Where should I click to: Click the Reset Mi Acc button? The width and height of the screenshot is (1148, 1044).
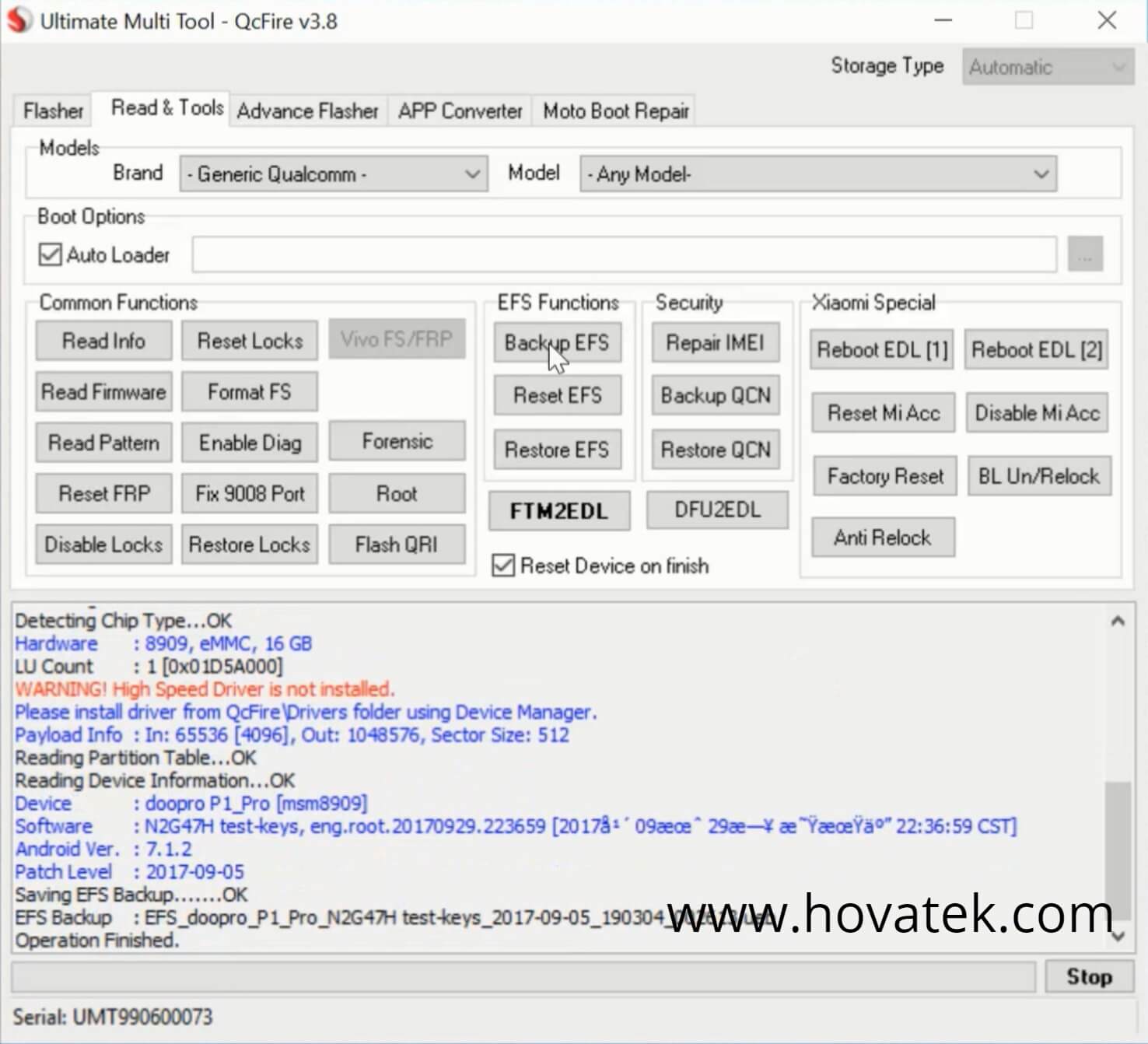pos(884,413)
